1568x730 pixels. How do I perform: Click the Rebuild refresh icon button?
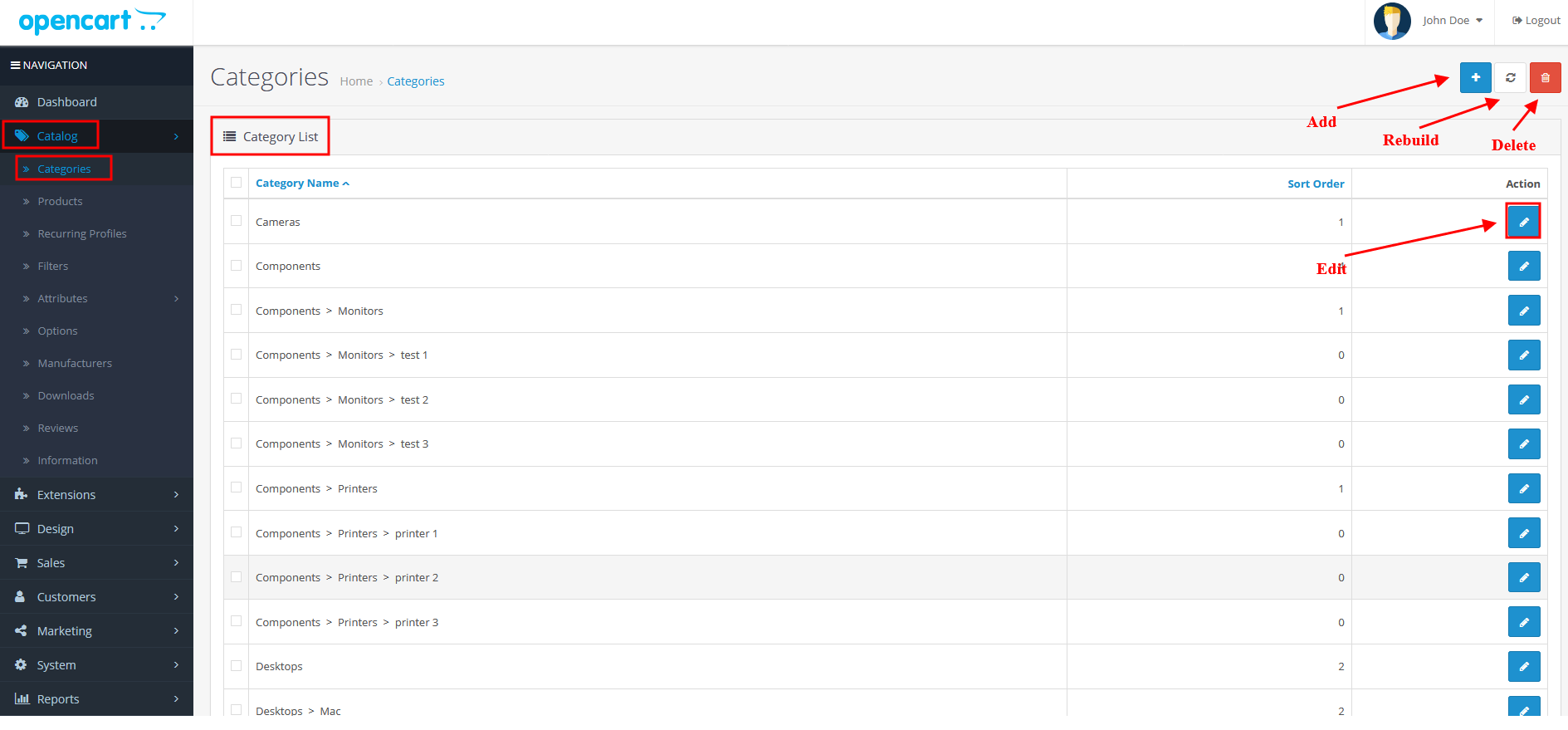1510,78
